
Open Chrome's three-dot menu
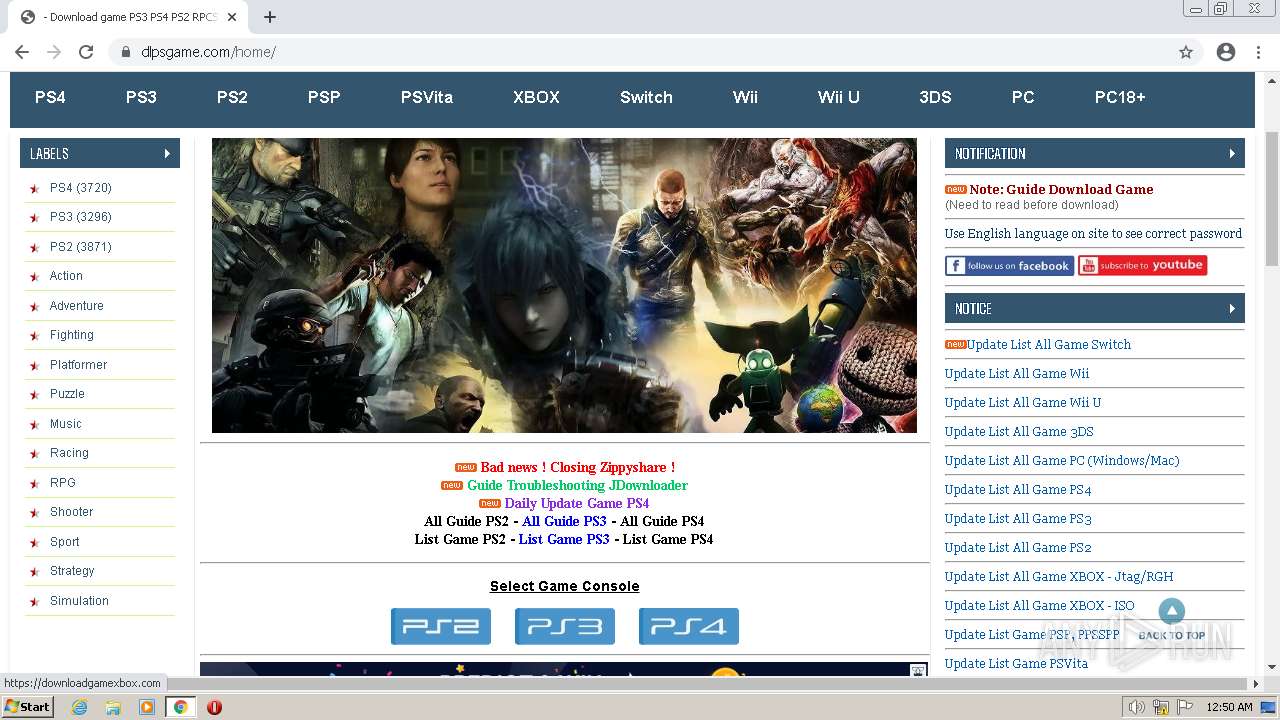click(1258, 52)
